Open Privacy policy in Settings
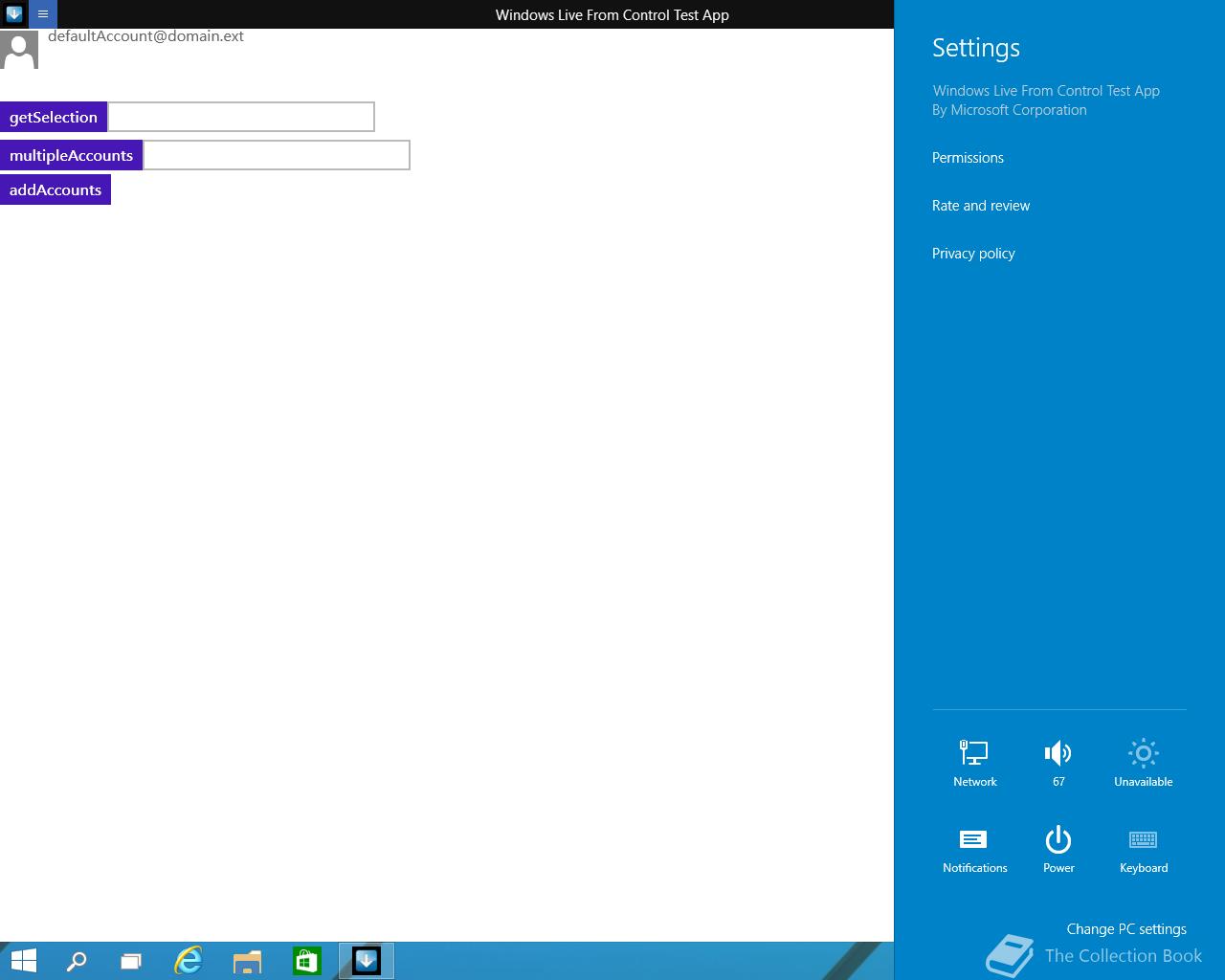 coord(973,254)
